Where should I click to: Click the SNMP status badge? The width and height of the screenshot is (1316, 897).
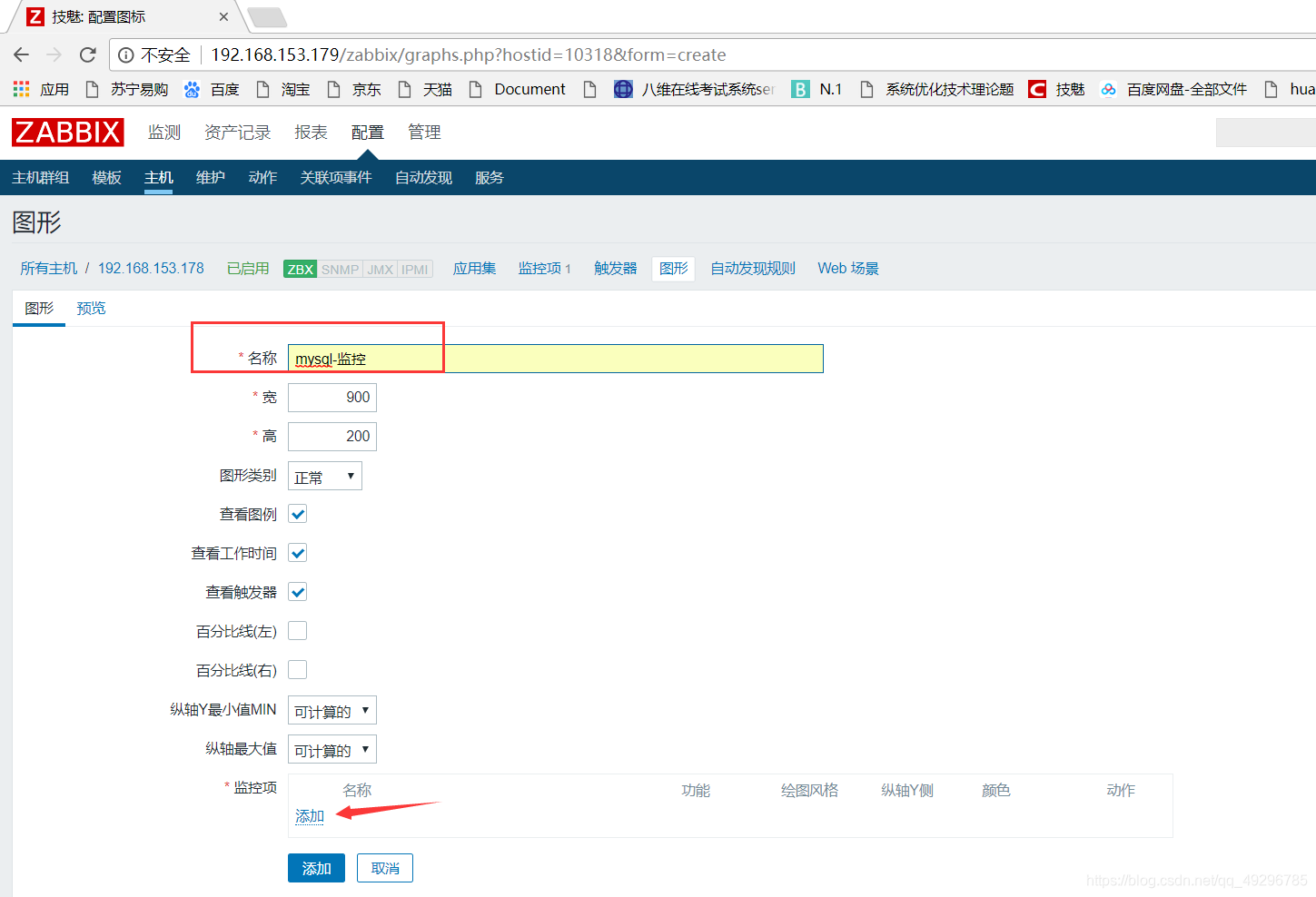[x=340, y=269]
